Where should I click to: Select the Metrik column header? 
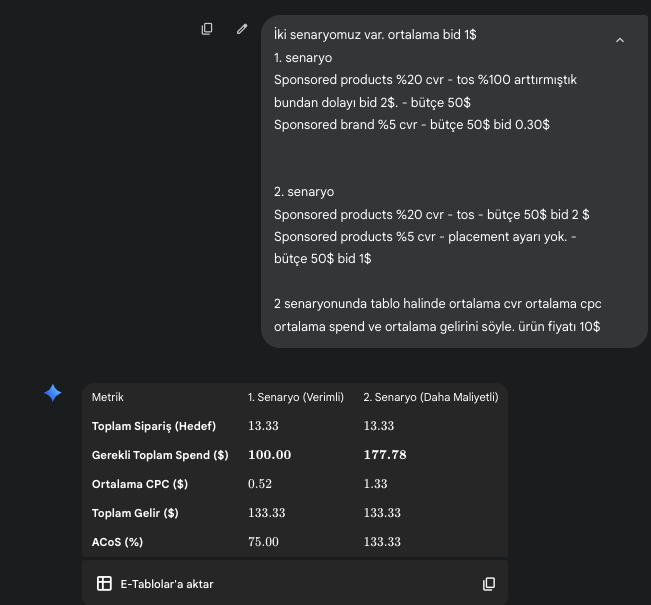(108, 397)
